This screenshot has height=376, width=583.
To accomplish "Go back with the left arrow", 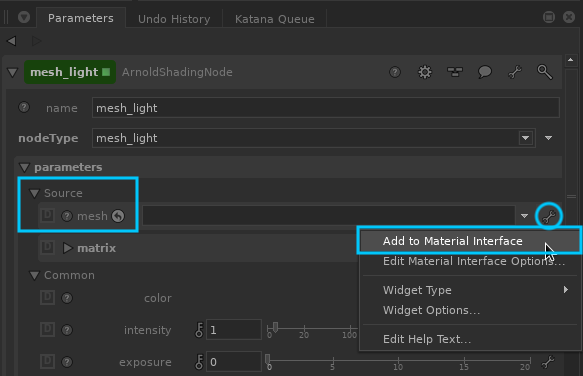I will click(12, 41).
